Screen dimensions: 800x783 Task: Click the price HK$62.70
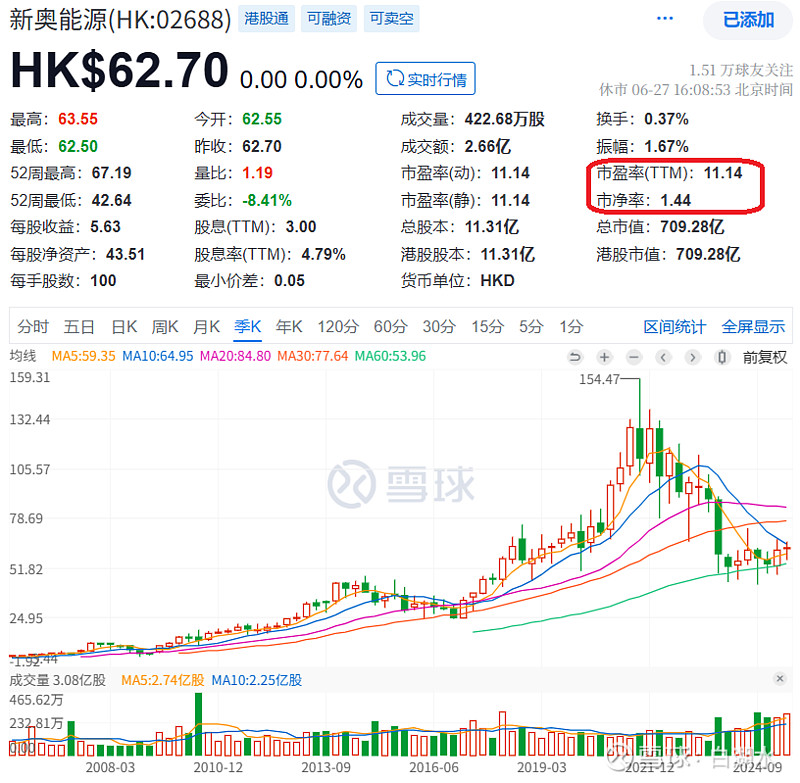[119, 69]
